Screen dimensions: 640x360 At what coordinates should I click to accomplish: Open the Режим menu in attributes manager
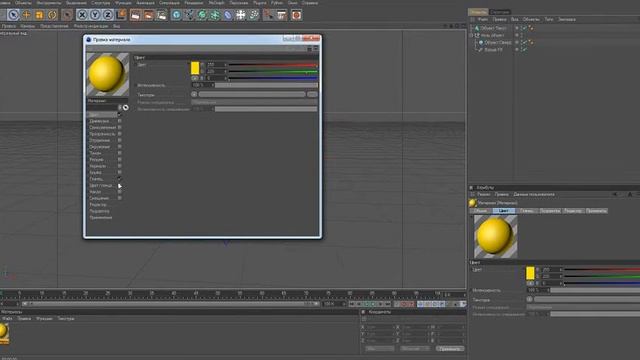pos(484,194)
